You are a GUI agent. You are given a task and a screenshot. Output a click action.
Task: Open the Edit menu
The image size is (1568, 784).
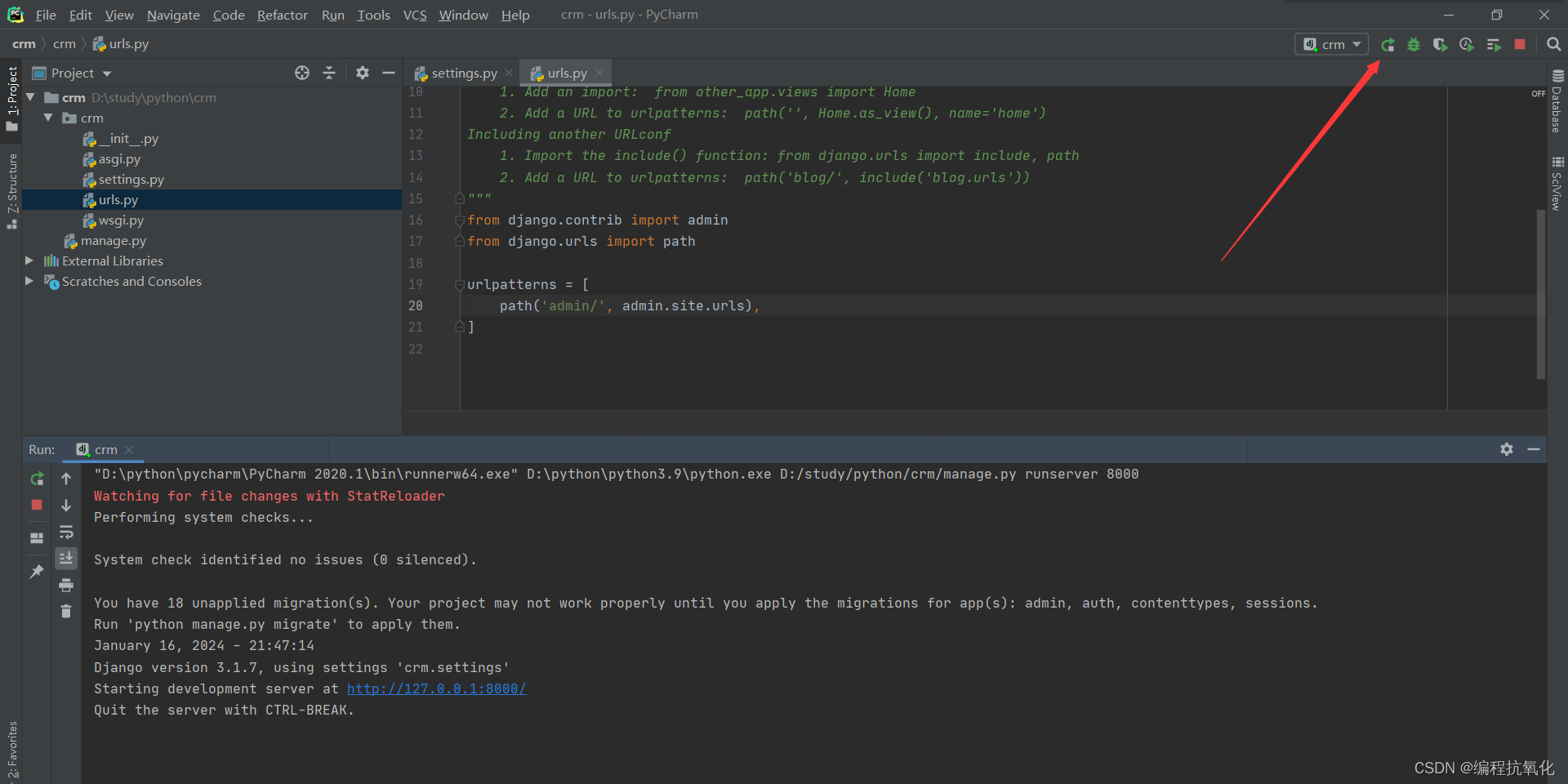pos(80,15)
